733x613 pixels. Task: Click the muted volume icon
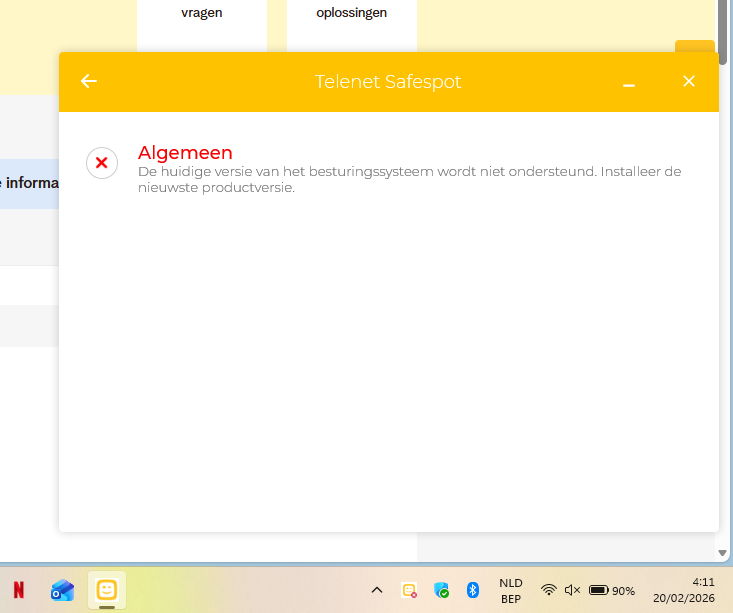pos(572,590)
